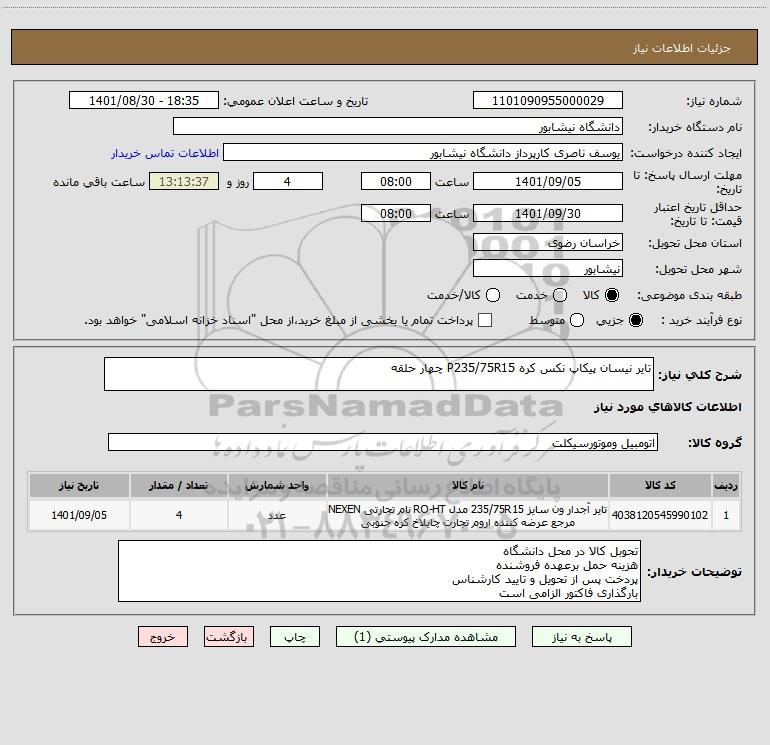Click the announcement date field 1401/08/30 - 18:35
The width and height of the screenshot is (770, 745).
tap(144, 101)
